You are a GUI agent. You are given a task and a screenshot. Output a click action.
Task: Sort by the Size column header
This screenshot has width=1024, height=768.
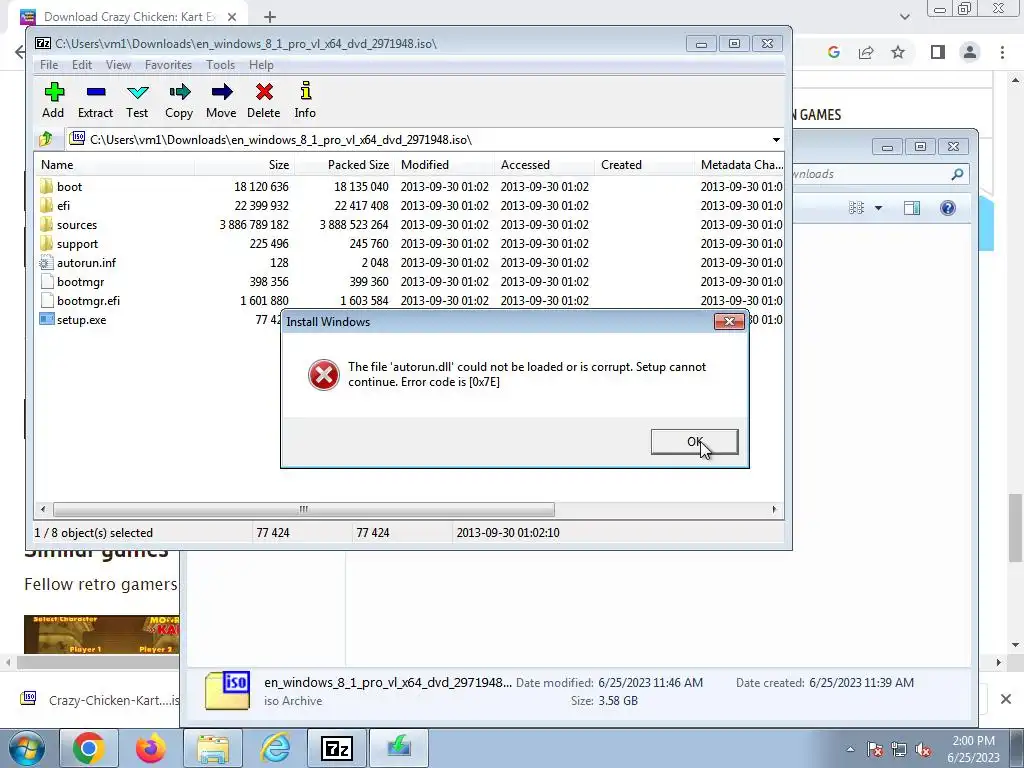(244, 165)
